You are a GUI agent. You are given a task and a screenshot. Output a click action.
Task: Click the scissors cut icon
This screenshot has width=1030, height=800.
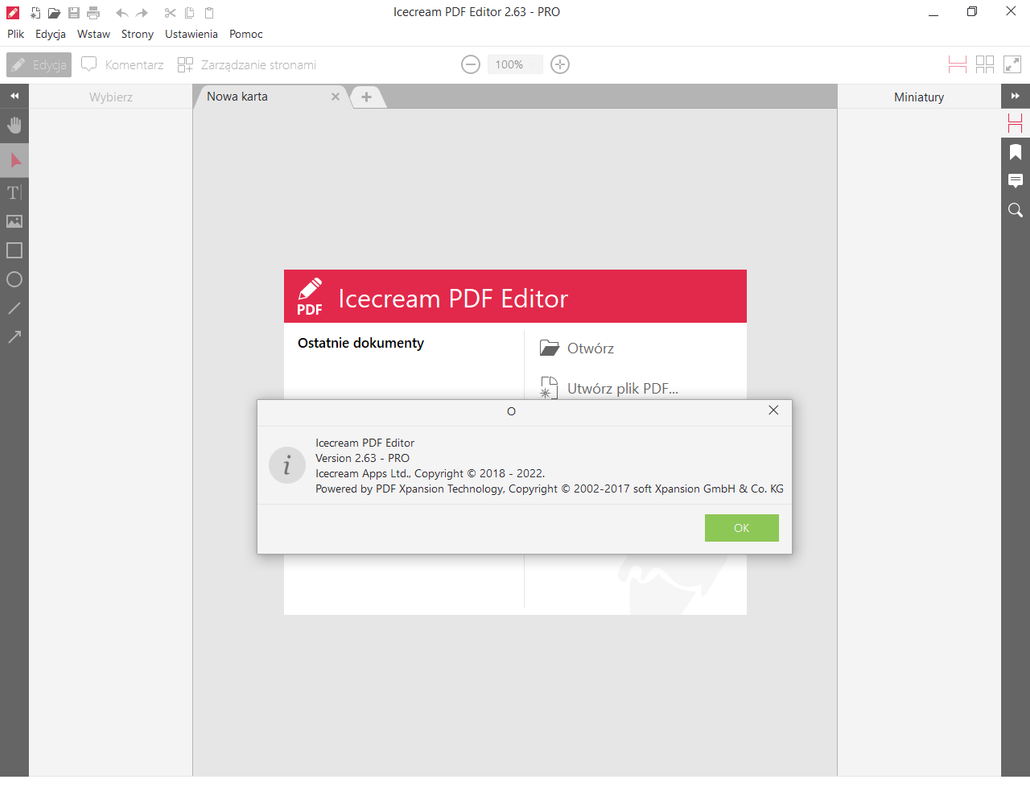click(x=170, y=12)
